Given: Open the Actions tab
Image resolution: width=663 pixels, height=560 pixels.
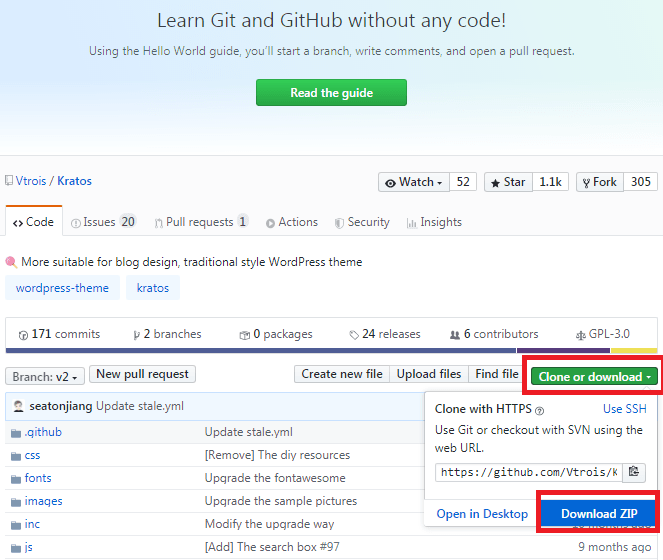Looking at the screenshot, I should tap(292, 222).
